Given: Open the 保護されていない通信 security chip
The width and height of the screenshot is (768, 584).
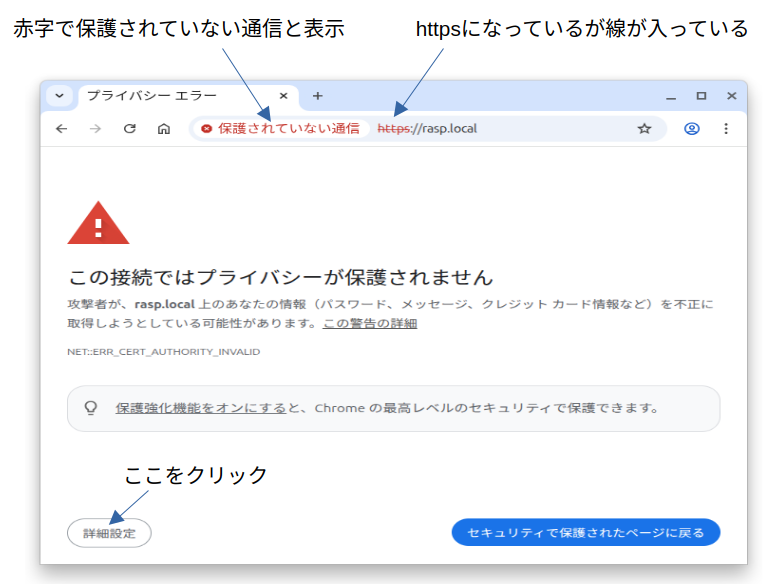Looking at the screenshot, I should click(280, 129).
